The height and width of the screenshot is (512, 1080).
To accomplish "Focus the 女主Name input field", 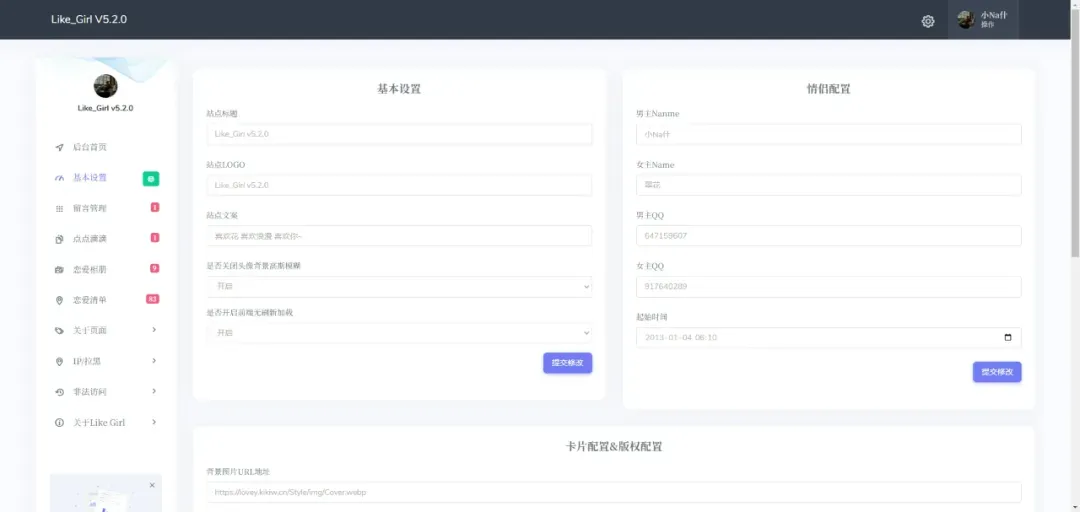I will pyautogui.click(x=829, y=185).
